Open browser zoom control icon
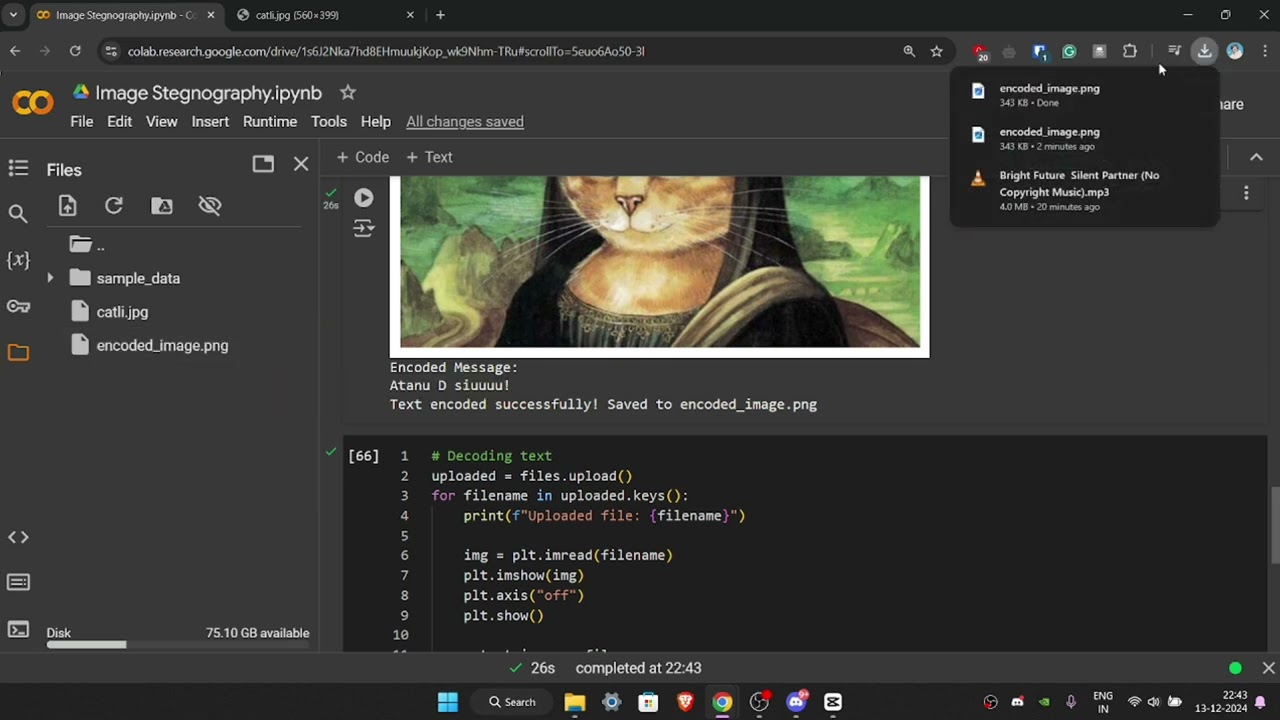This screenshot has width=1280, height=720. 909,51
